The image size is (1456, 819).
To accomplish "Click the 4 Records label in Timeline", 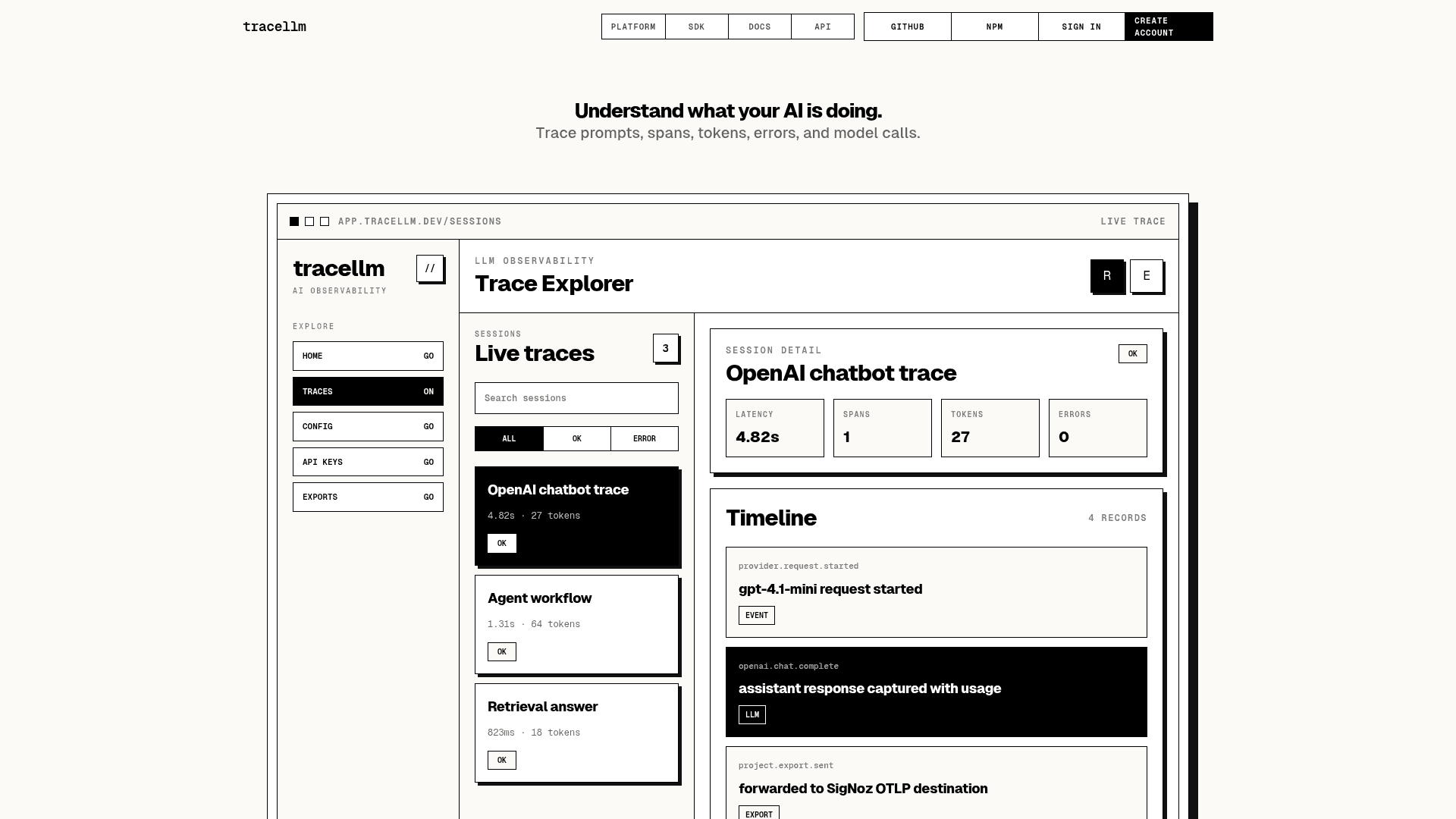I will tap(1118, 518).
